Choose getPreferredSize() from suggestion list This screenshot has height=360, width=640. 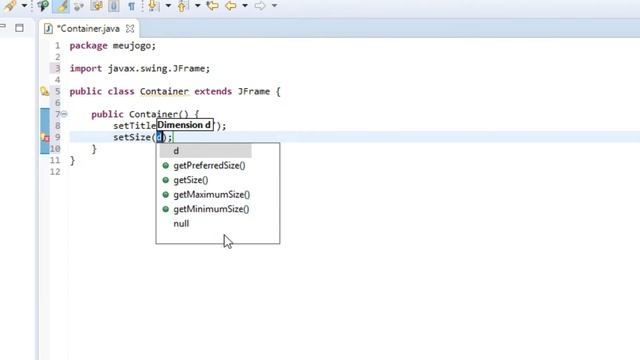click(x=209, y=166)
